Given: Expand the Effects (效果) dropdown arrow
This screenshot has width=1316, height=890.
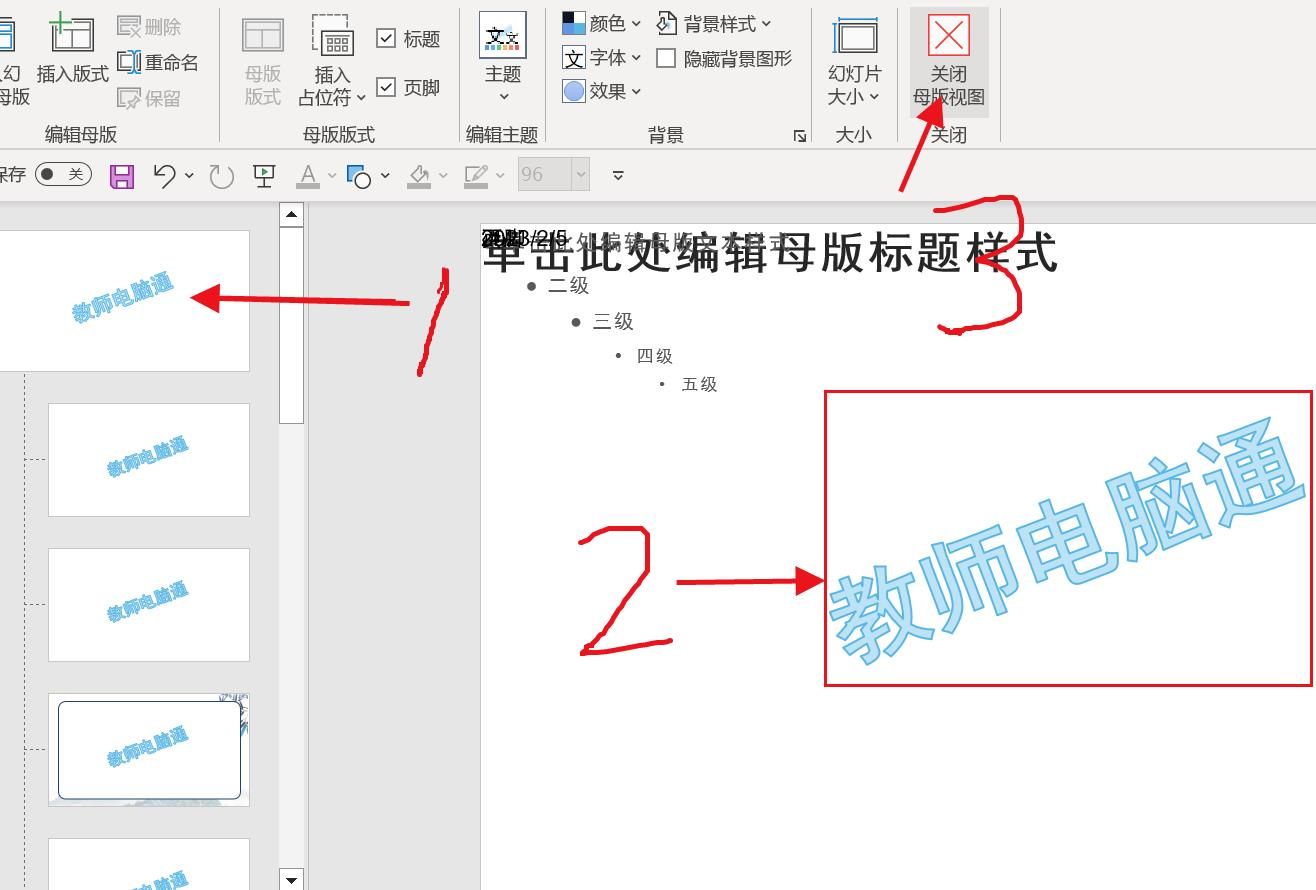Looking at the screenshot, I should (636, 91).
